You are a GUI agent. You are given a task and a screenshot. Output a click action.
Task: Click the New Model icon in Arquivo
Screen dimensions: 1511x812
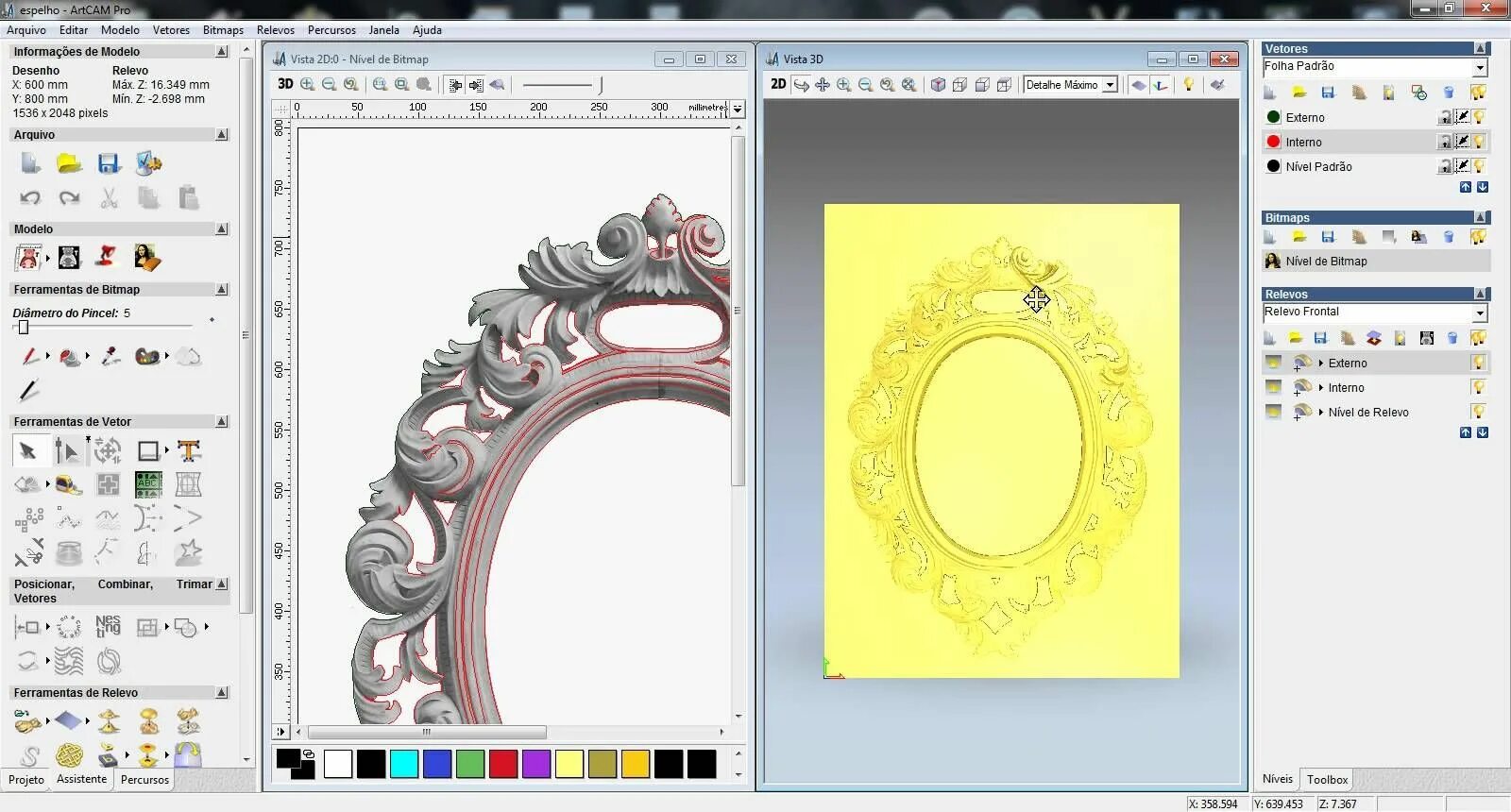pos(30,163)
